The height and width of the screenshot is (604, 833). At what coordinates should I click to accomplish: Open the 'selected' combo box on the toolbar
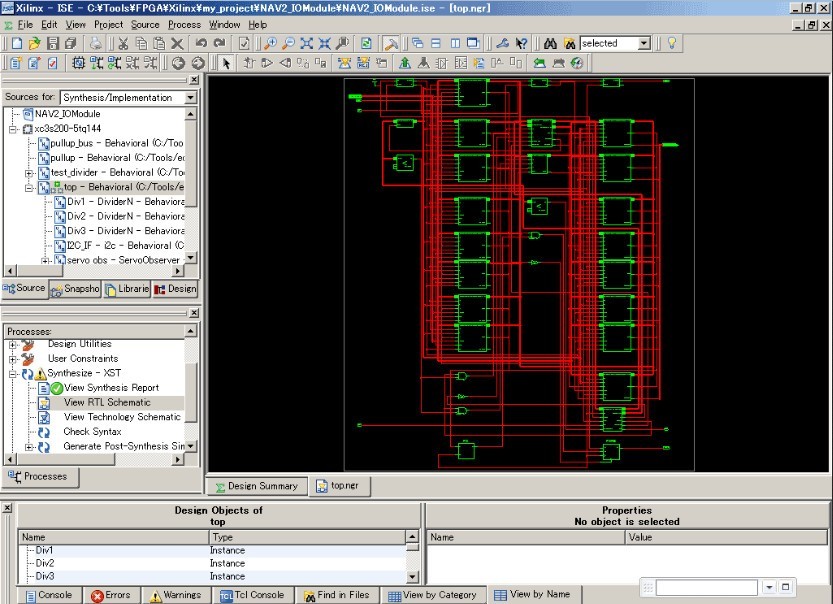click(x=644, y=43)
